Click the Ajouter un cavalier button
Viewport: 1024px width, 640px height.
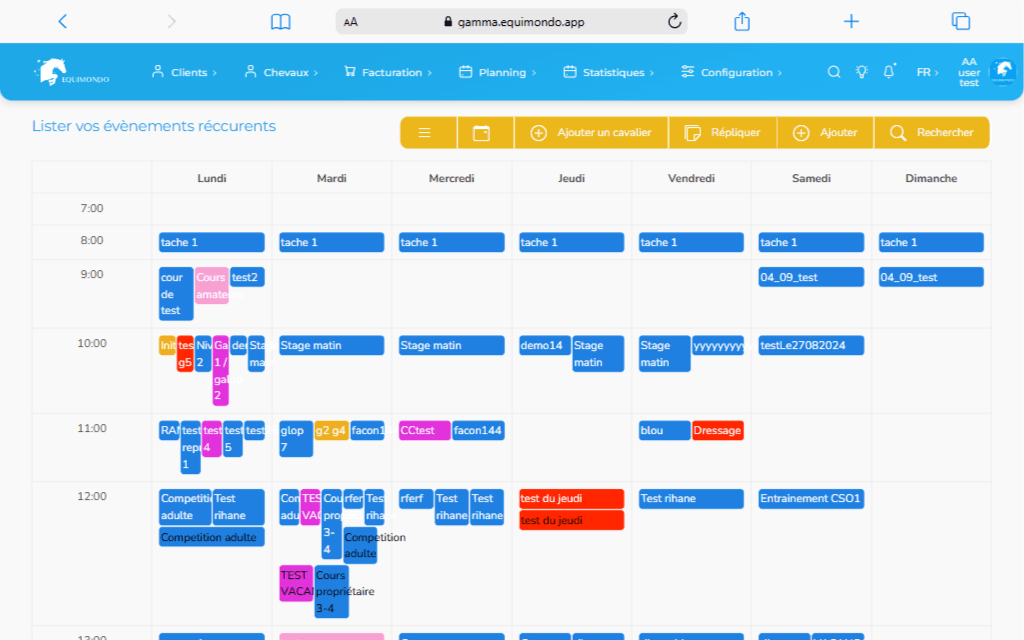590,133
